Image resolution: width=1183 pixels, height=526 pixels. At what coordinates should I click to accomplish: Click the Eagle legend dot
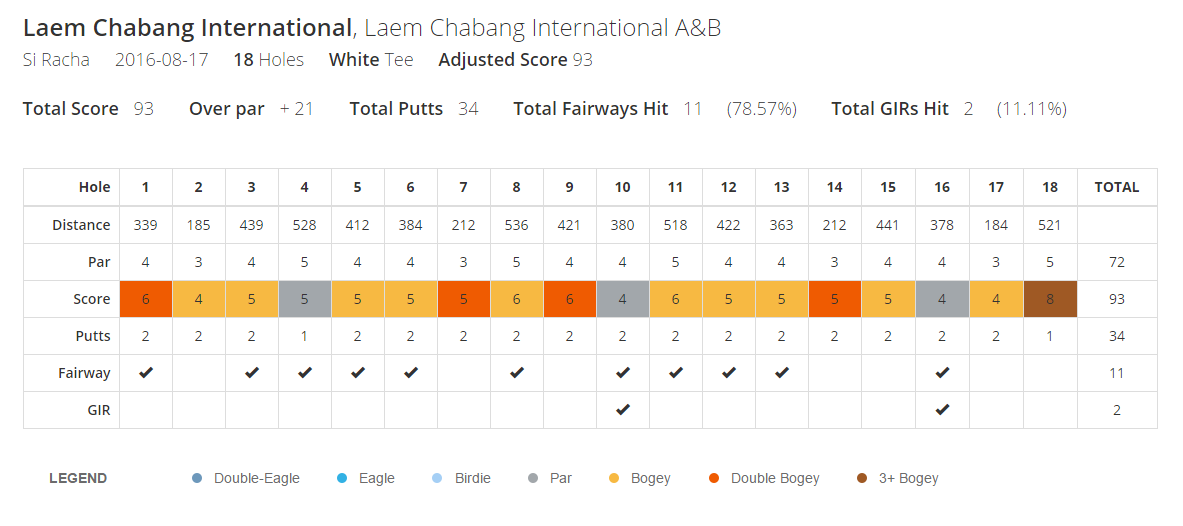click(343, 479)
